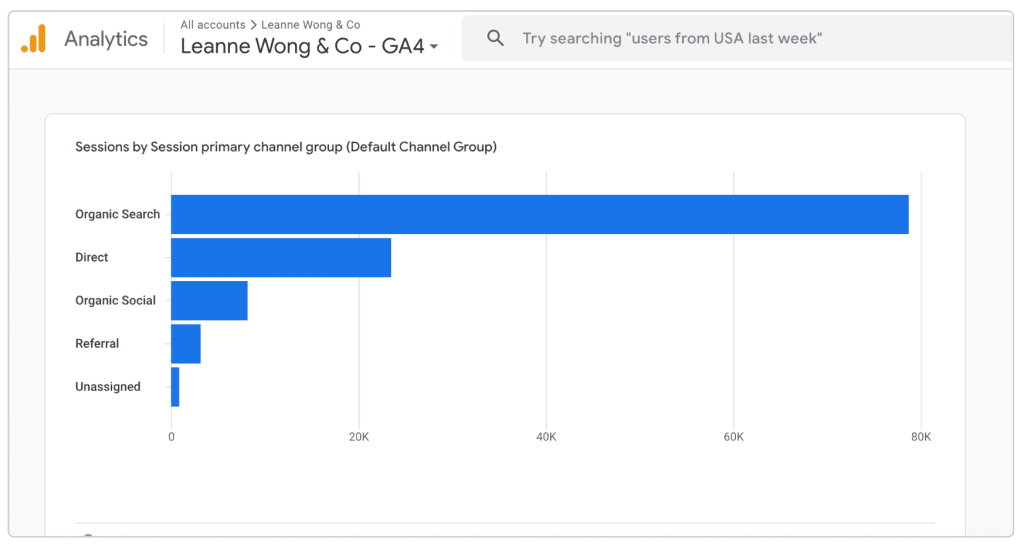This screenshot has width=1024, height=548.
Task: Select the Organic Search bar in chart
Action: (x=540, y=215)
